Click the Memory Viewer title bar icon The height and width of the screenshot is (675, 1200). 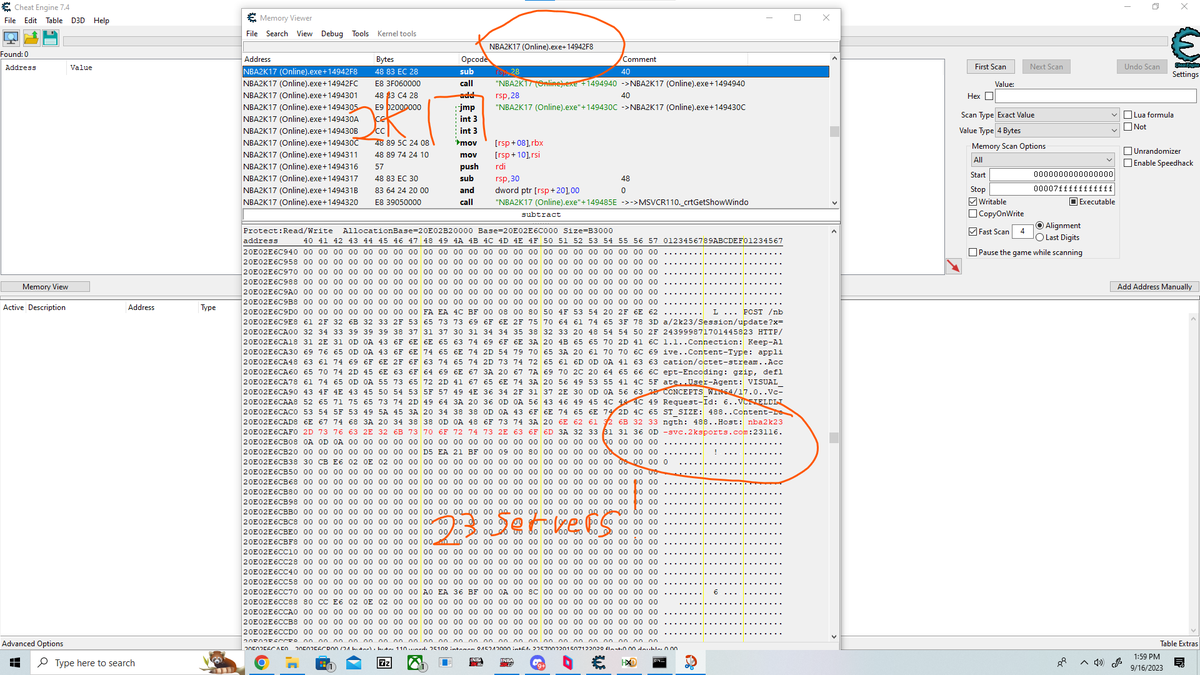tap(251, 17)
